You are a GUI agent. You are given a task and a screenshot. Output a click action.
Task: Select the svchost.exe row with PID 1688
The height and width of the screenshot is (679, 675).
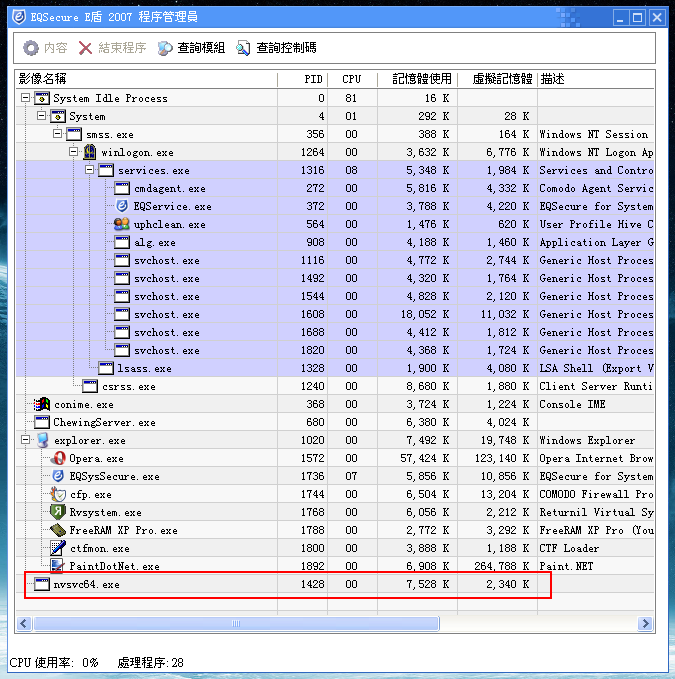[x=335, y=332]
